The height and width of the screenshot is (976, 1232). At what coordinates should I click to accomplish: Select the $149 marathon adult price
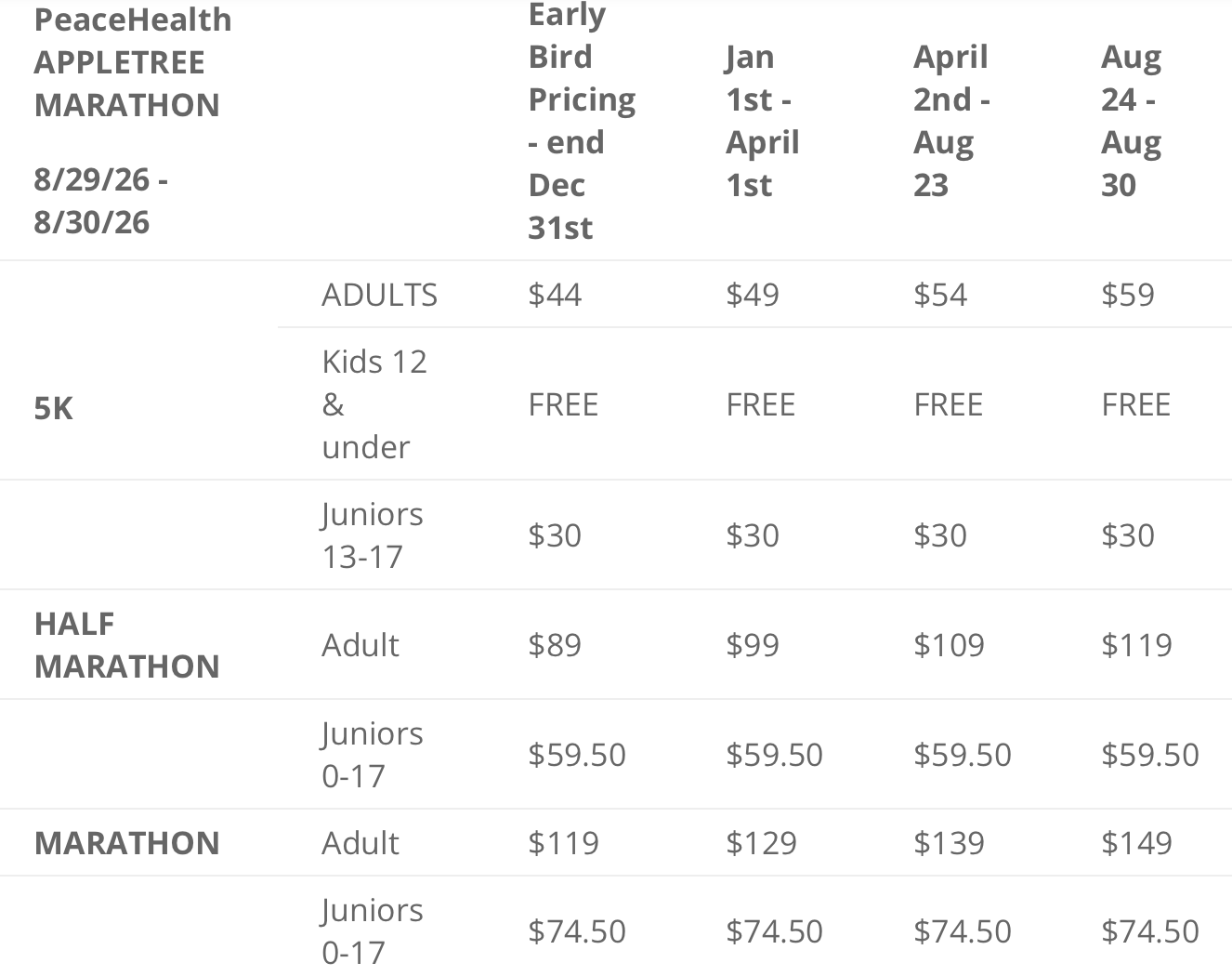point(1136,843)
